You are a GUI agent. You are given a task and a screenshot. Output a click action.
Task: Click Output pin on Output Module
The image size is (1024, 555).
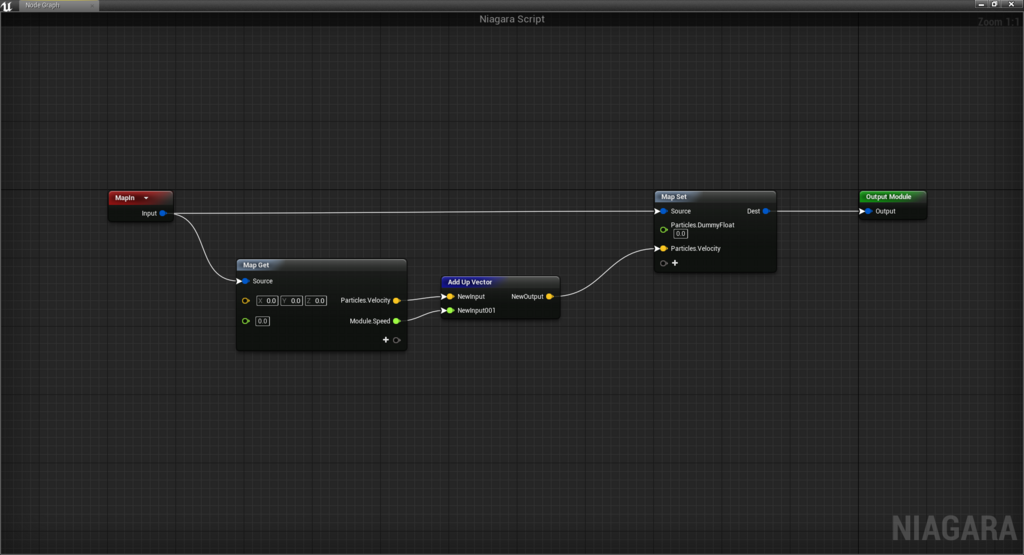[867, 212]
